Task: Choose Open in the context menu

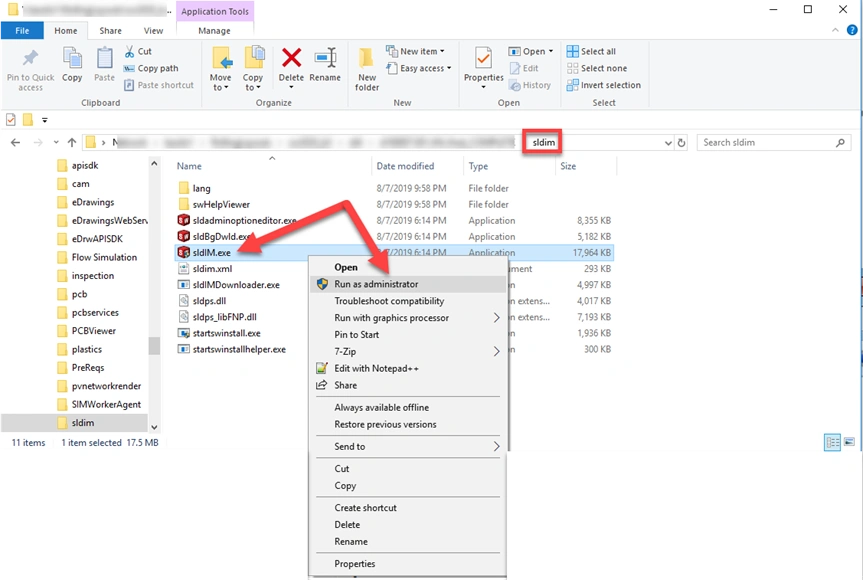Action: (408, 267)
